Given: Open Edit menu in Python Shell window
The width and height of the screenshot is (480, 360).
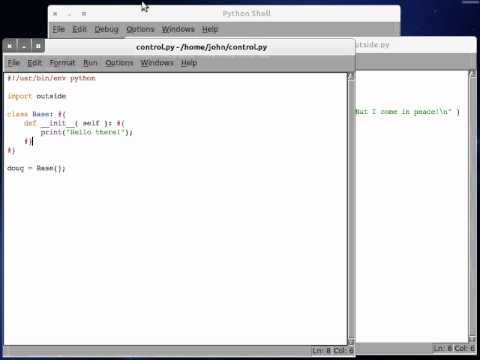Looking at the screenshot, I should pos(79,29).
